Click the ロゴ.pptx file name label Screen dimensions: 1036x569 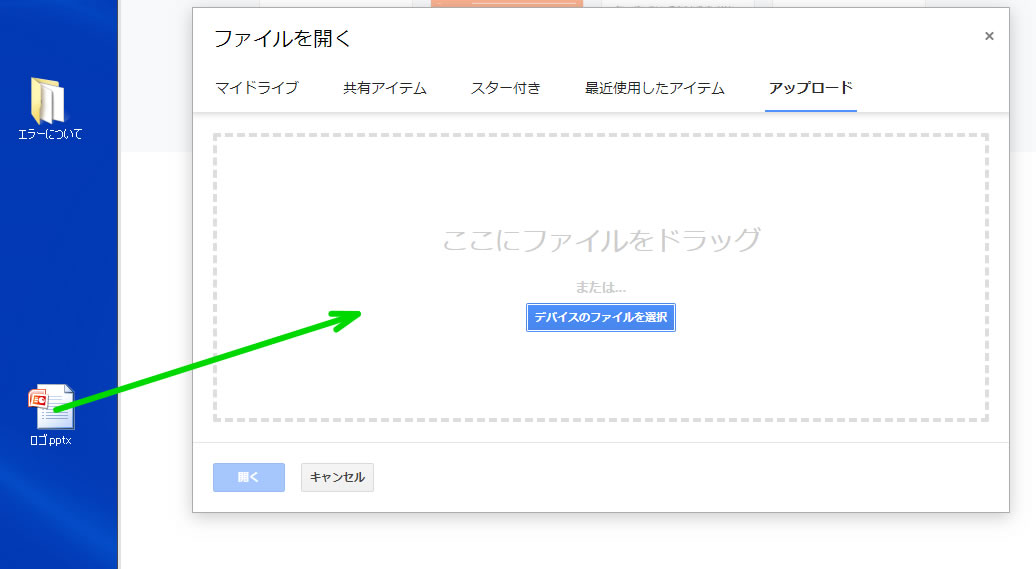pos(50,440)
